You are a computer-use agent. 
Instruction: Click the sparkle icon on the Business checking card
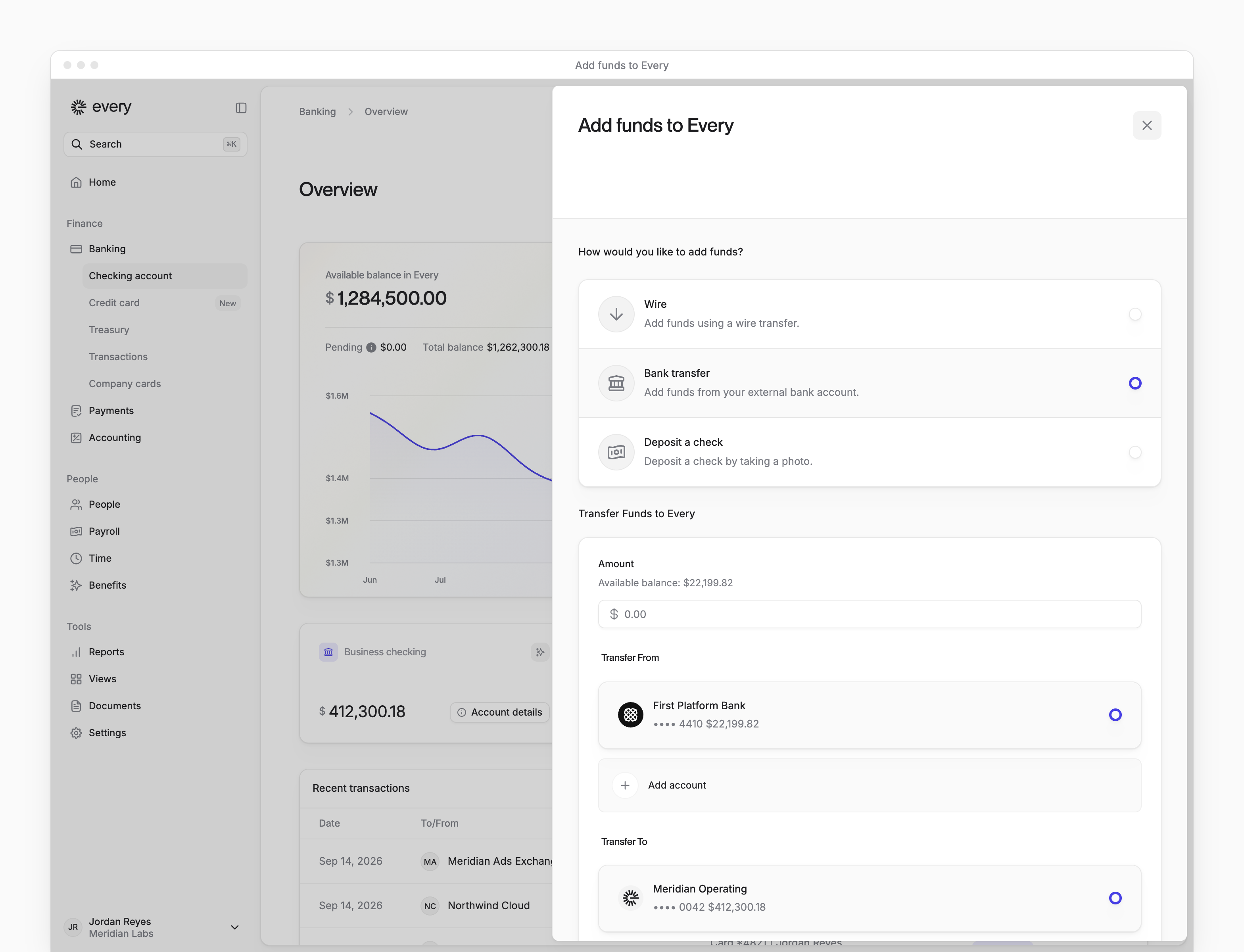540,652
